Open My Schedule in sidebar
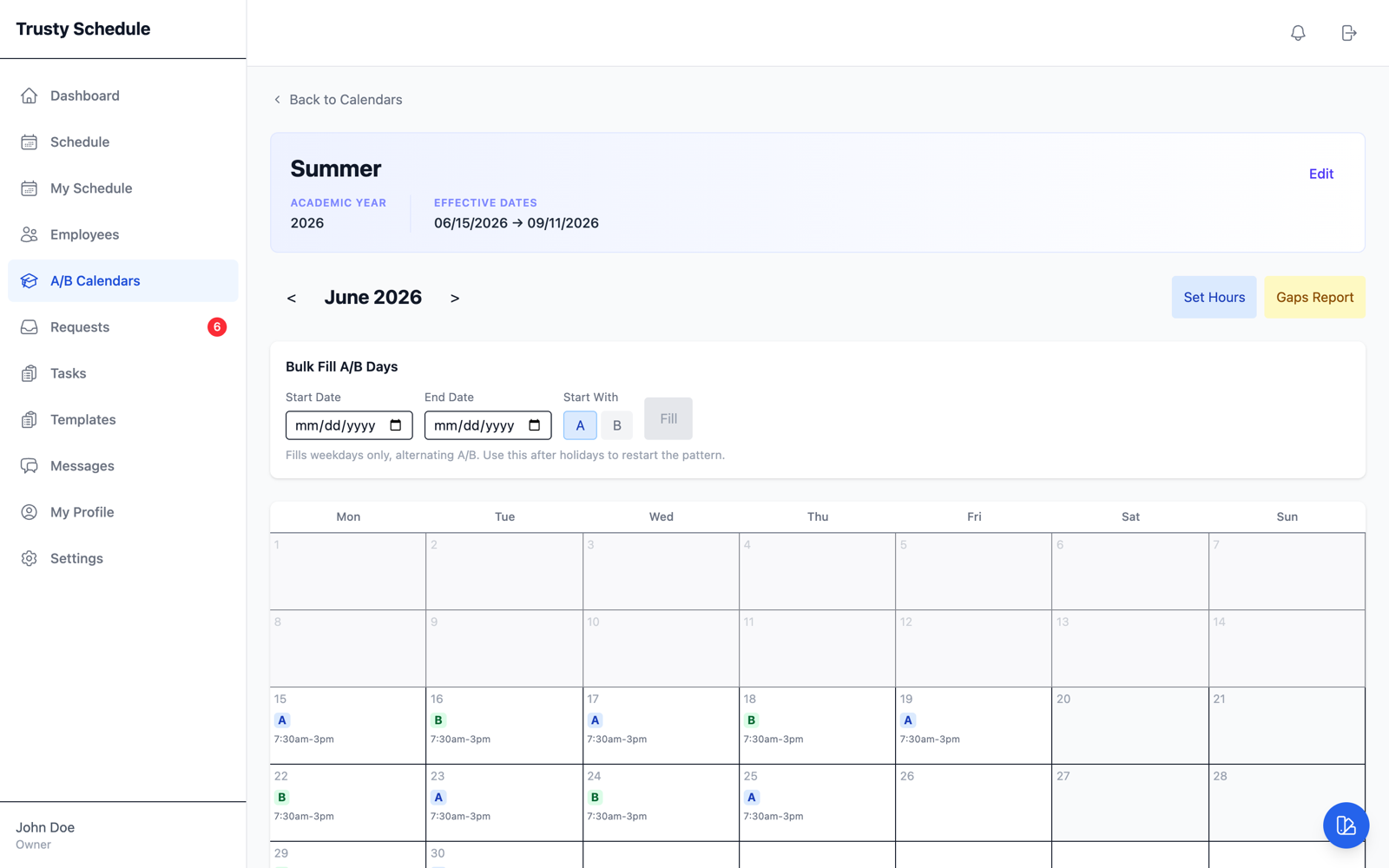 click(123, 188)
